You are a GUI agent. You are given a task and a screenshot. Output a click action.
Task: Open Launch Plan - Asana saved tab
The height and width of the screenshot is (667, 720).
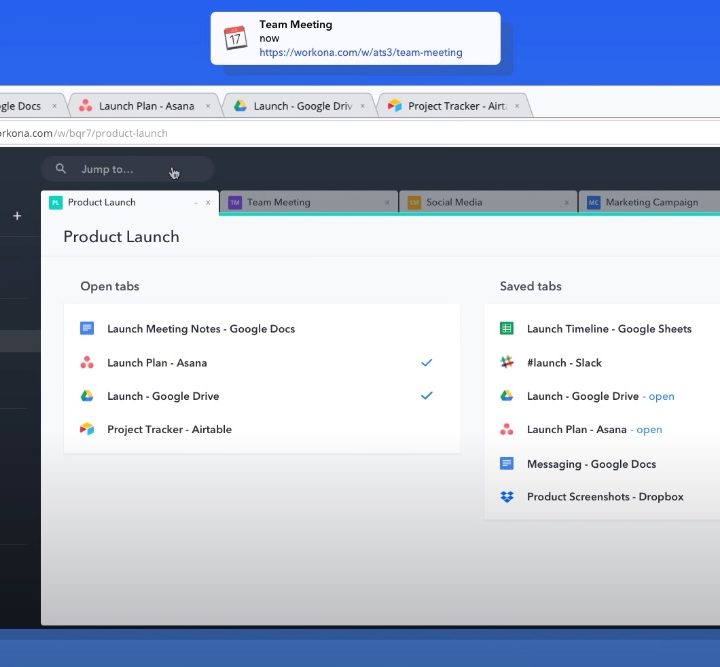[x=576, y=430]
